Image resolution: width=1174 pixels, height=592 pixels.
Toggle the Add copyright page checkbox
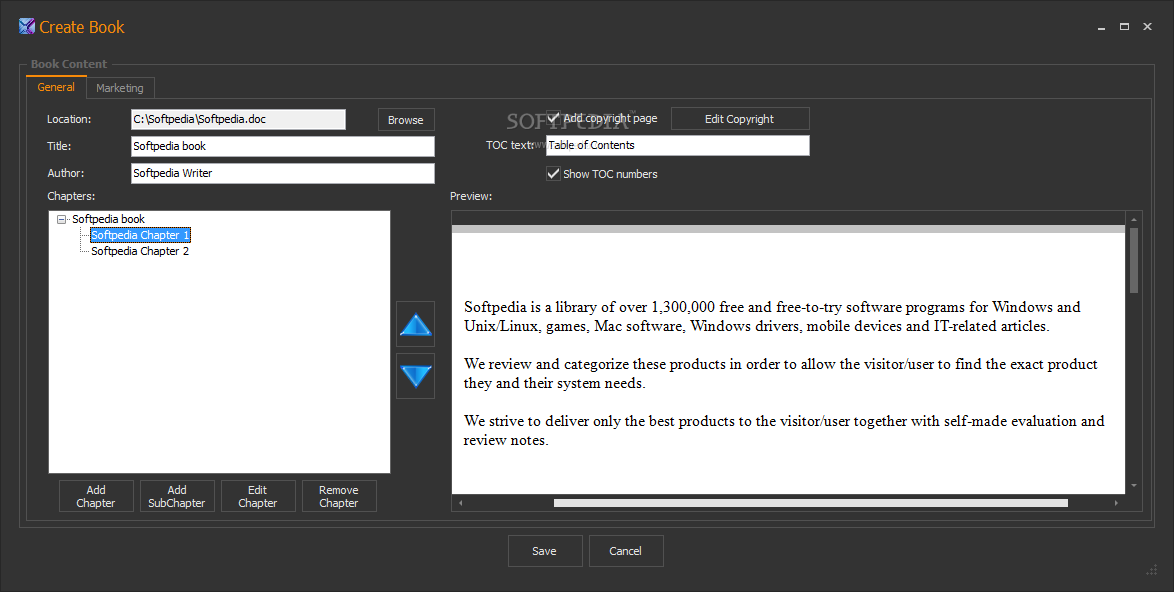[553, 118]
